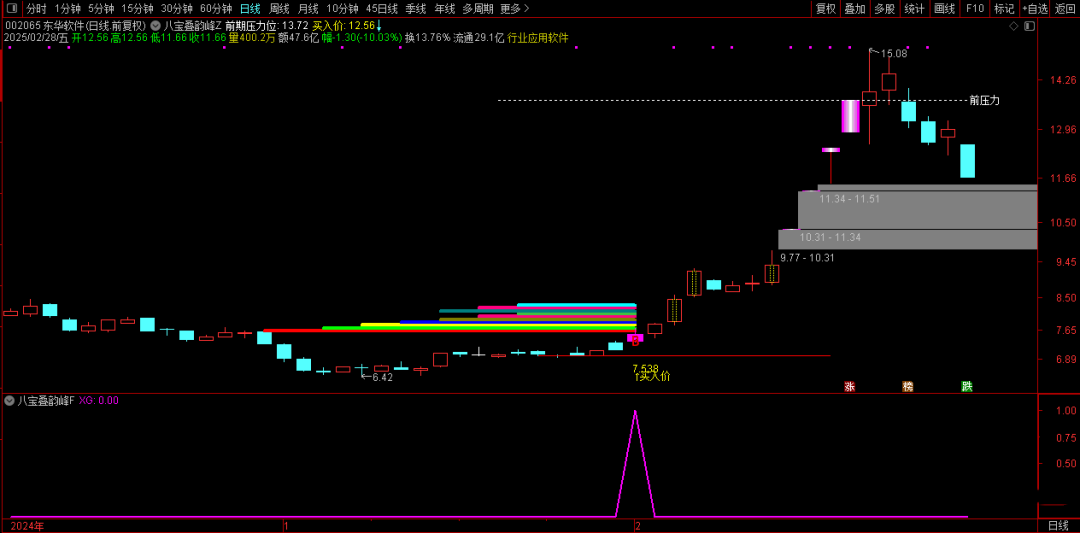The height and width of the screenshot is (533, 1080).
Task: Expand the 更多 periods menu
Action: 514,9
